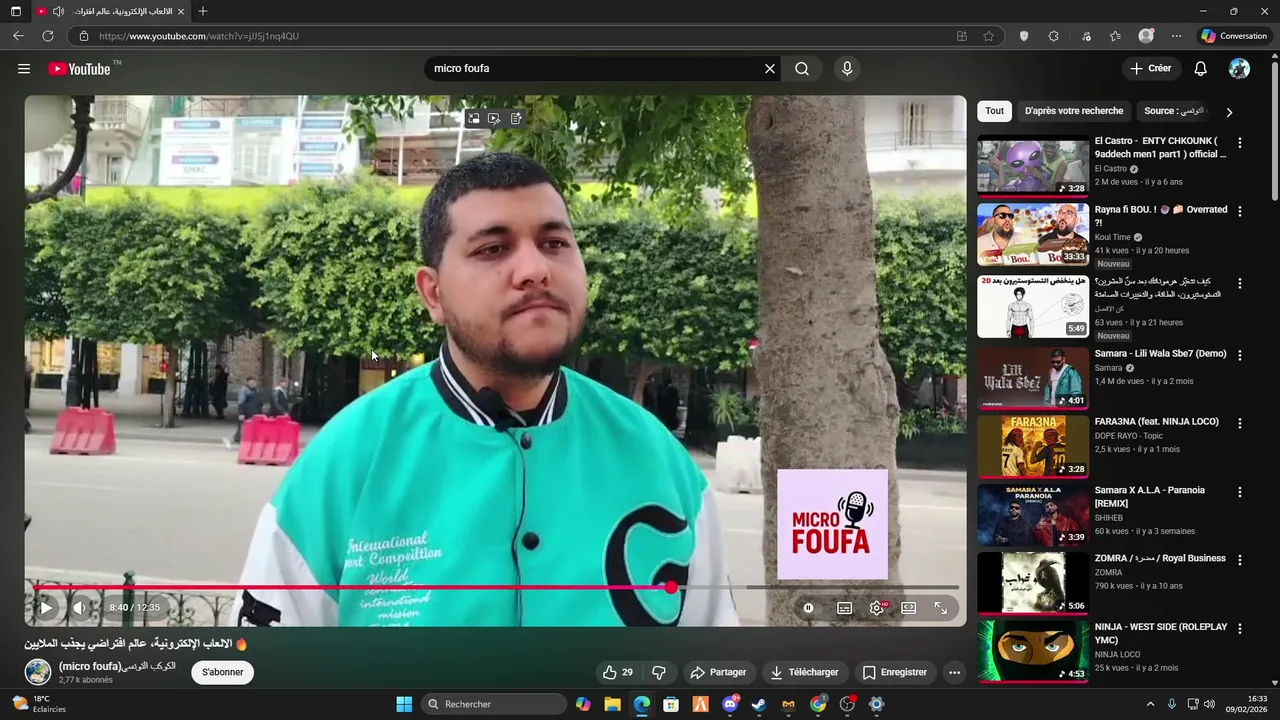Start voice search with the microphone
1280x720 pixels.
pos(847,69)
